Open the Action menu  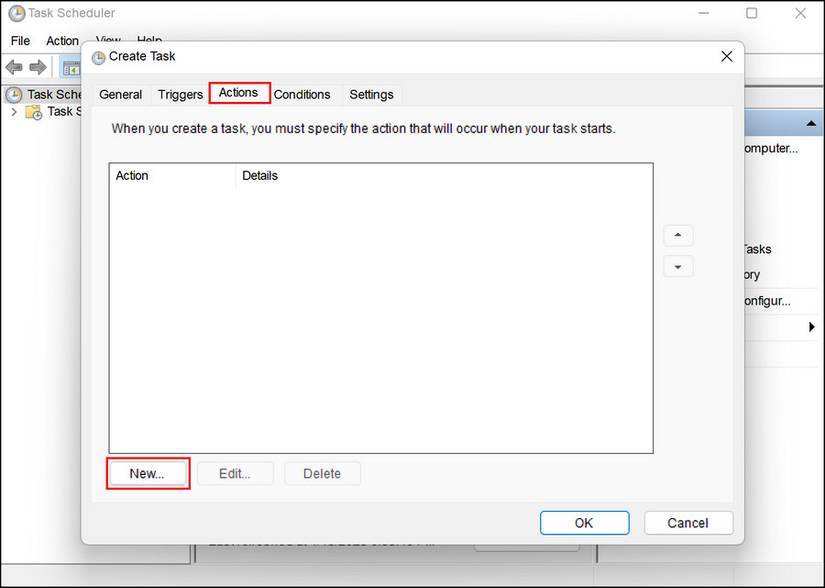[x=62, y=40]
